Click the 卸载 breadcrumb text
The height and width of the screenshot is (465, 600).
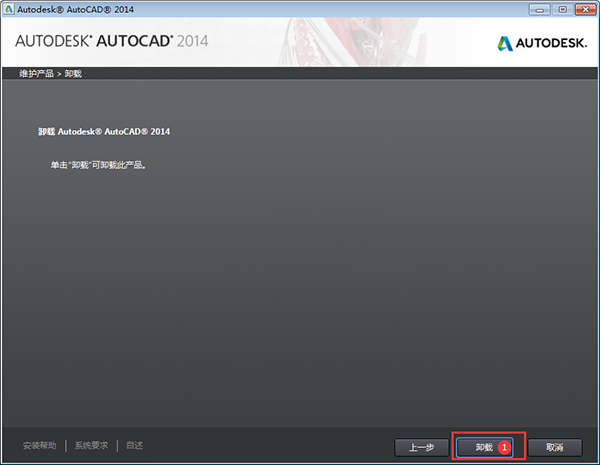(x=73, y=73)
